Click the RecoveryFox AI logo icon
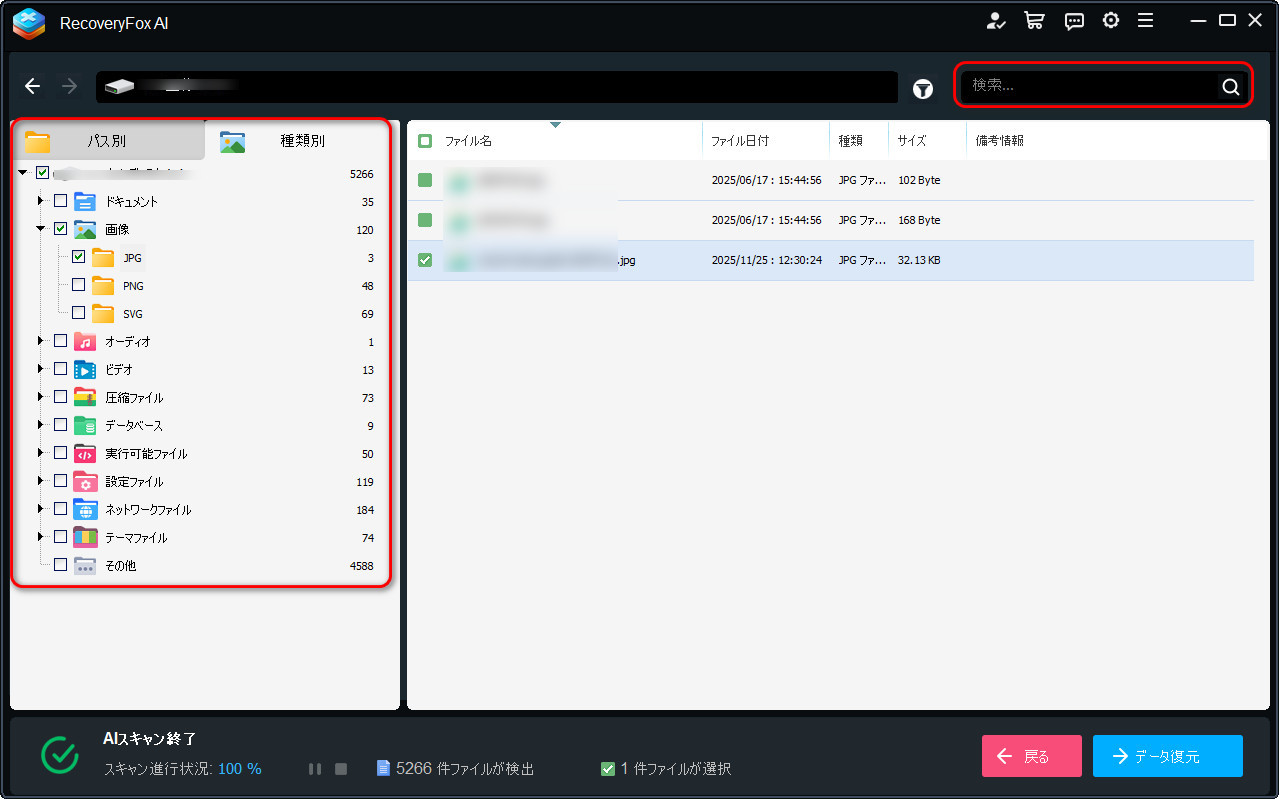Screen dimensions: 1279x799 pos(29,23)
